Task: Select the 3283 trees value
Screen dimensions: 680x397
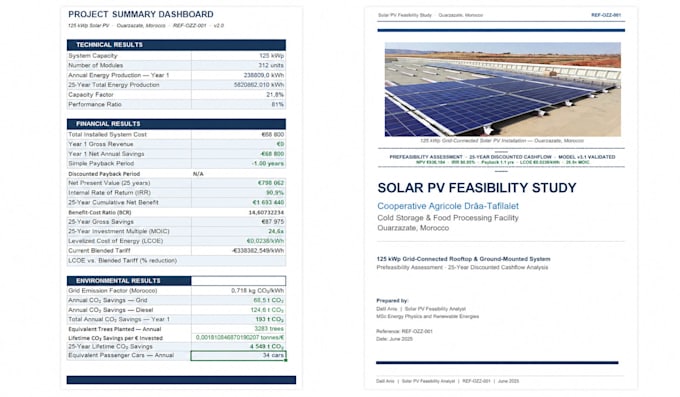Action: 269,329
